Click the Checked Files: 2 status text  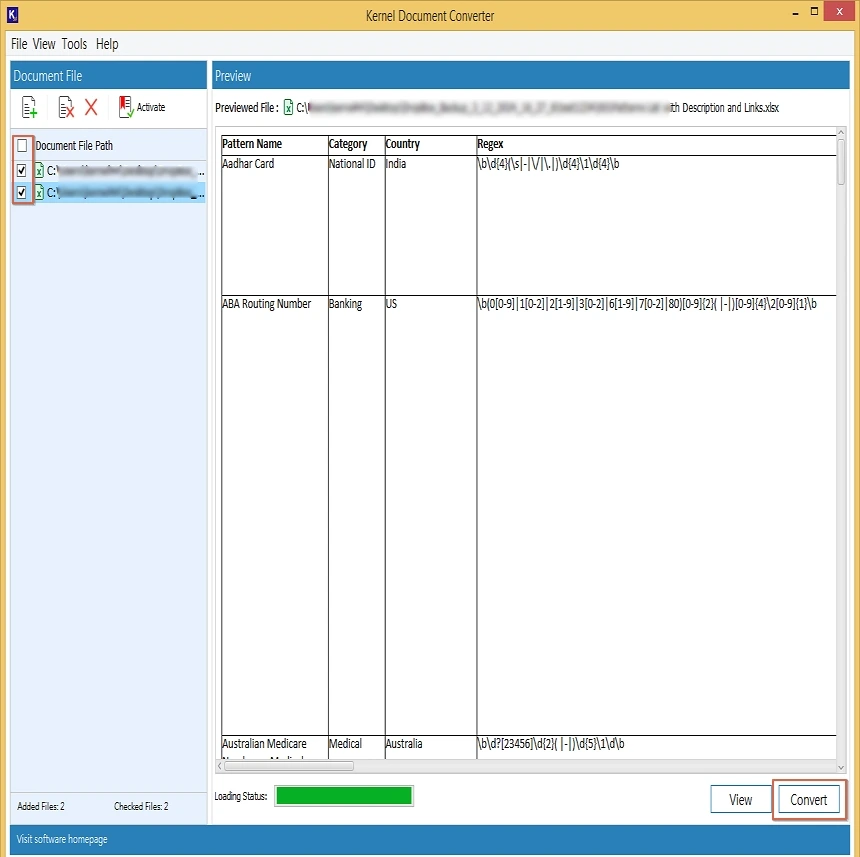pos(141,806)
